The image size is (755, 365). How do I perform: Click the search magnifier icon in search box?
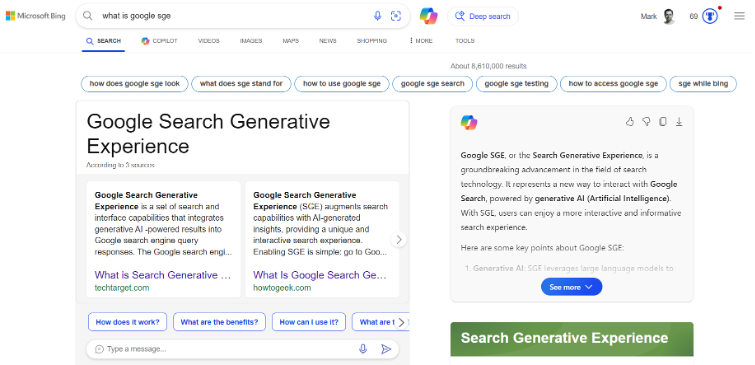88,16
